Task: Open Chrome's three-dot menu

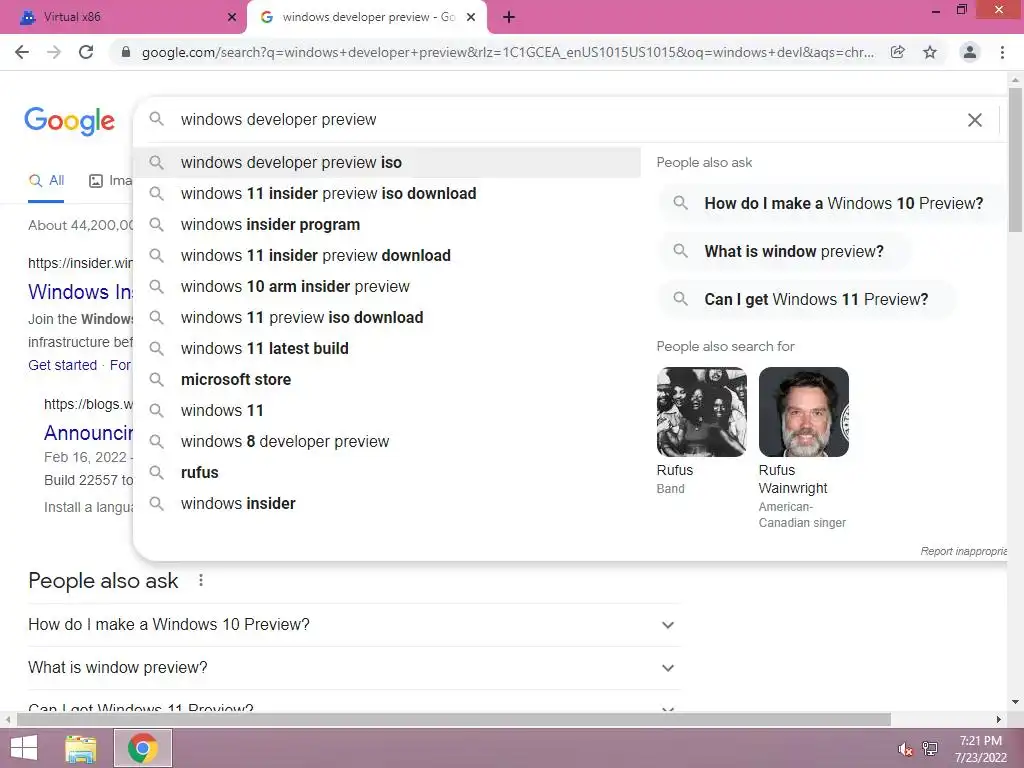Action: 1002,52
